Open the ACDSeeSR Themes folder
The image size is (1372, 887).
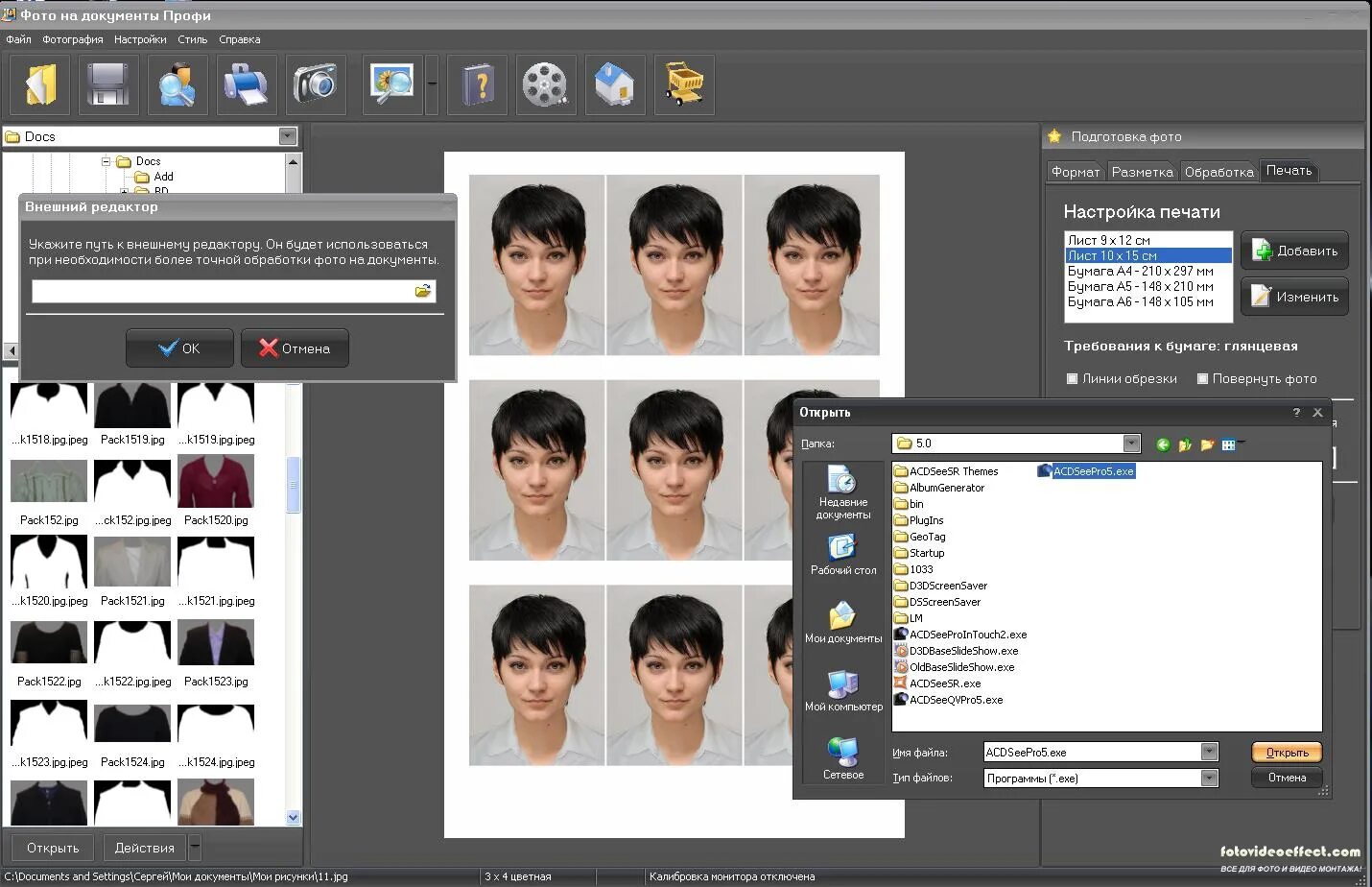tap(946, 471)
